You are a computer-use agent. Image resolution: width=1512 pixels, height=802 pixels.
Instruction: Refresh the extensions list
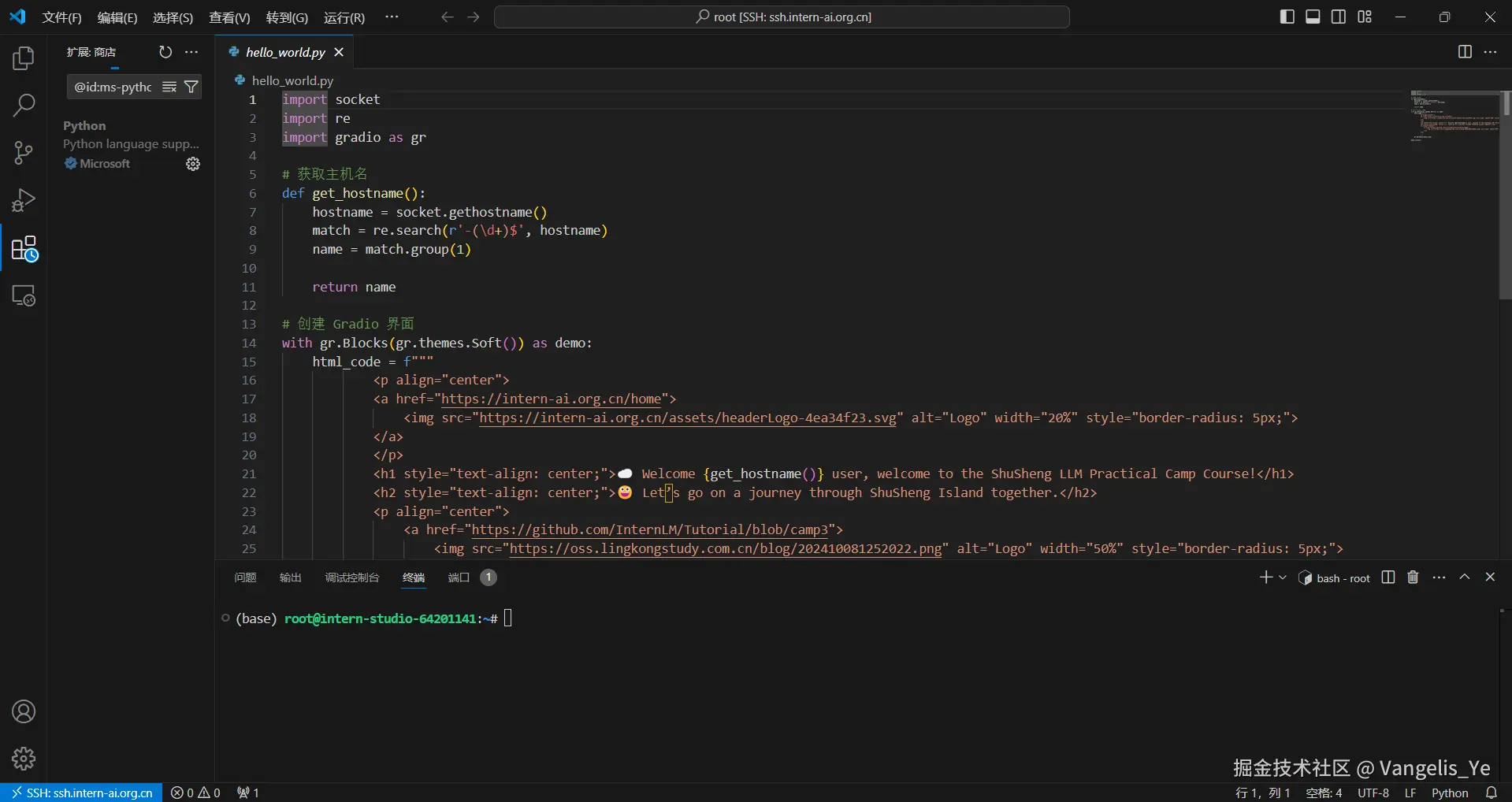[165, 52]
